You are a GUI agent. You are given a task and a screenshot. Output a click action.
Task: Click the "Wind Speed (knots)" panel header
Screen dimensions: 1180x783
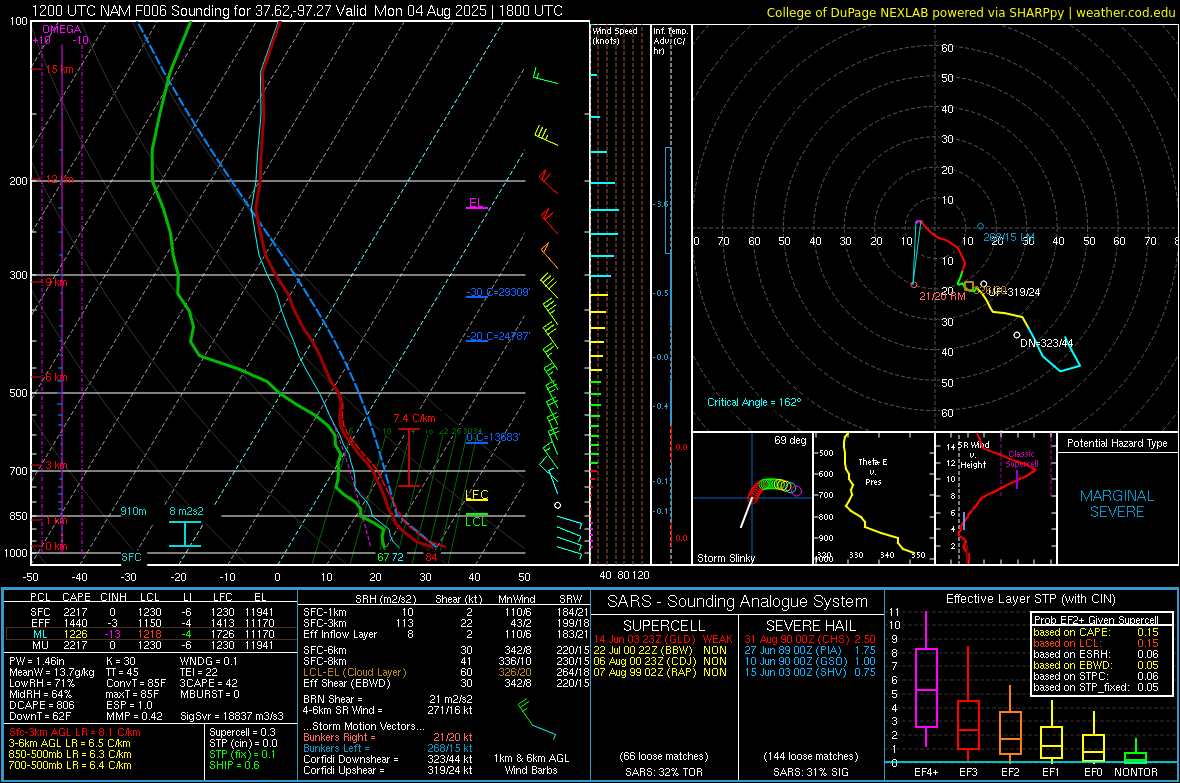click(x=615, y=35)
